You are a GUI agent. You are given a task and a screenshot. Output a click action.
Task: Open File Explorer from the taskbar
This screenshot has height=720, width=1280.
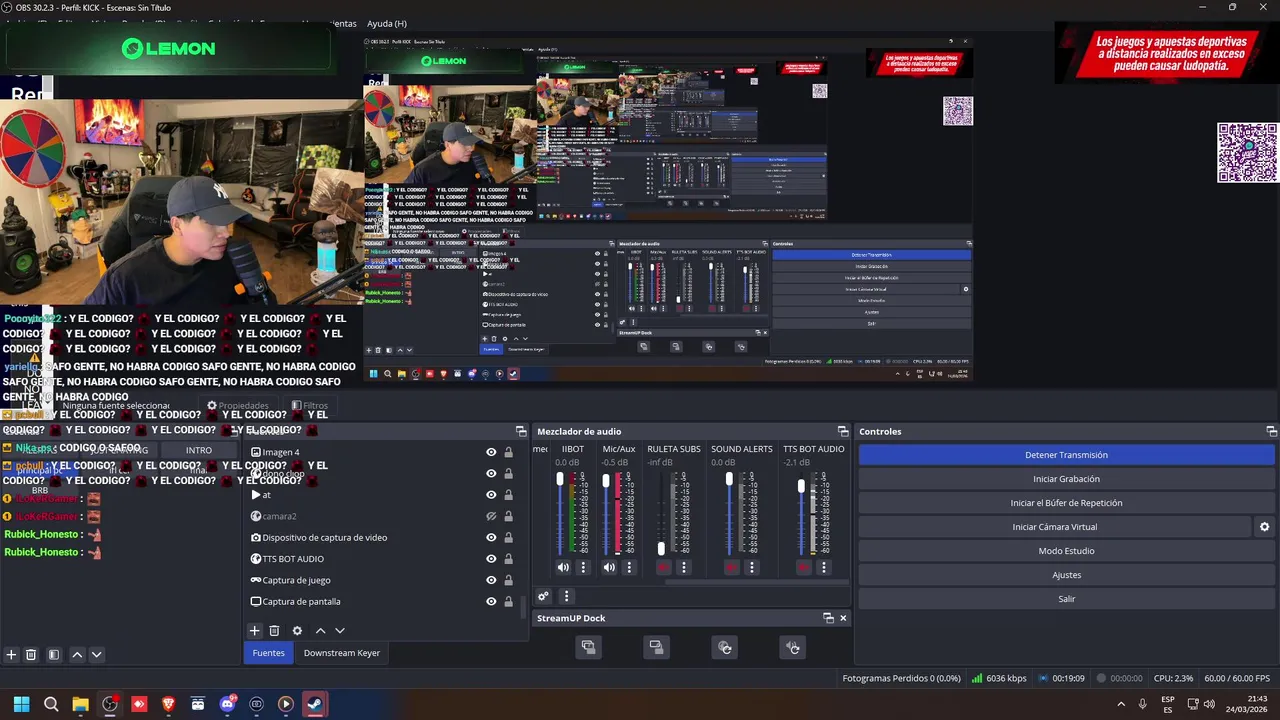point(81,704)
